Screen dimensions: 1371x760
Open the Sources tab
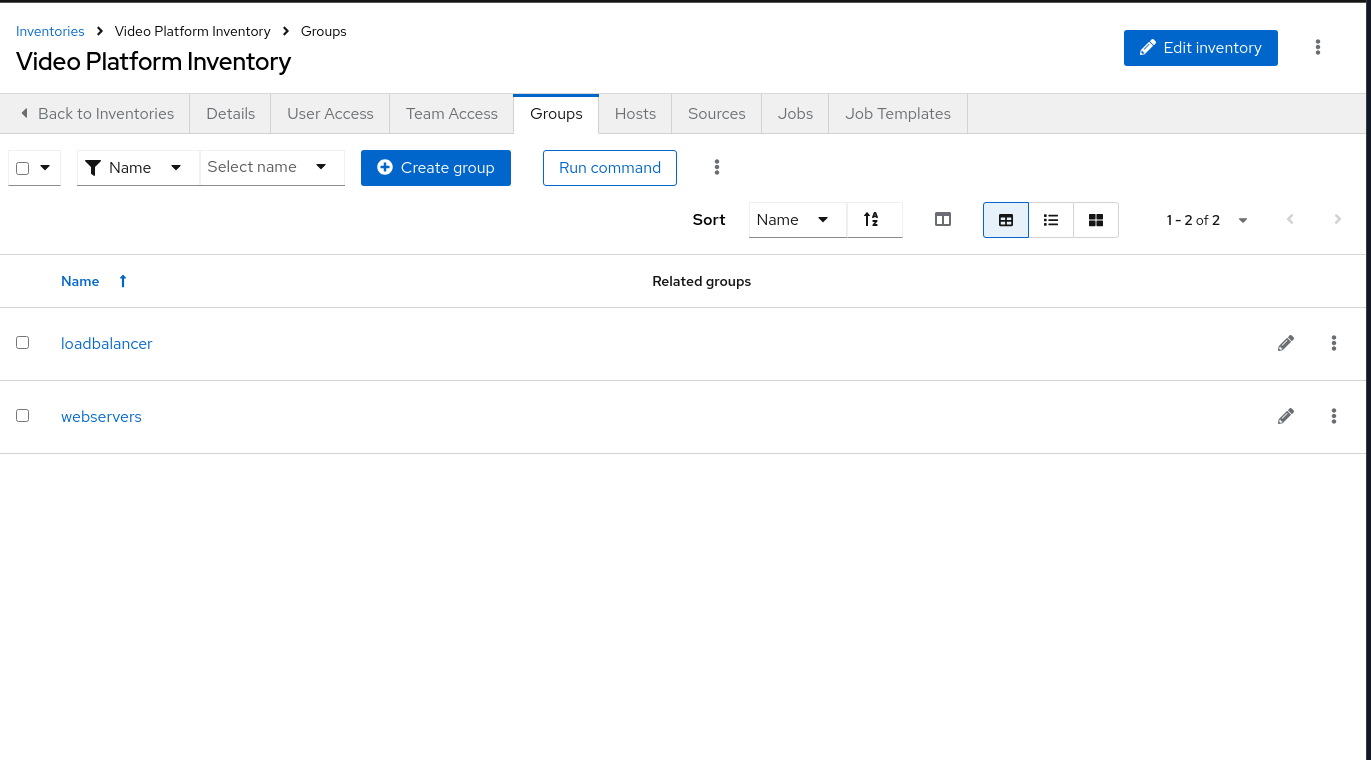click(717, 113)
